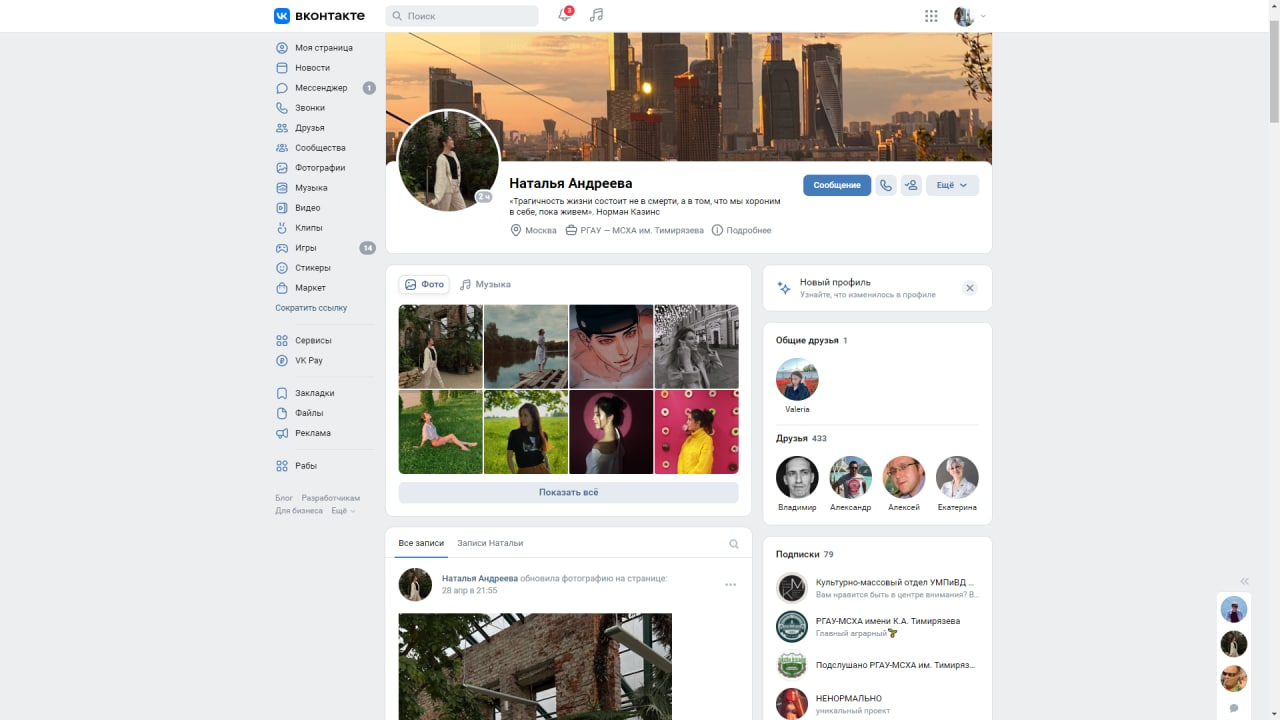This screenshot has height=720, width=1280.
Task: Select the Все записи tab
Action: click(x=421, y=543)
